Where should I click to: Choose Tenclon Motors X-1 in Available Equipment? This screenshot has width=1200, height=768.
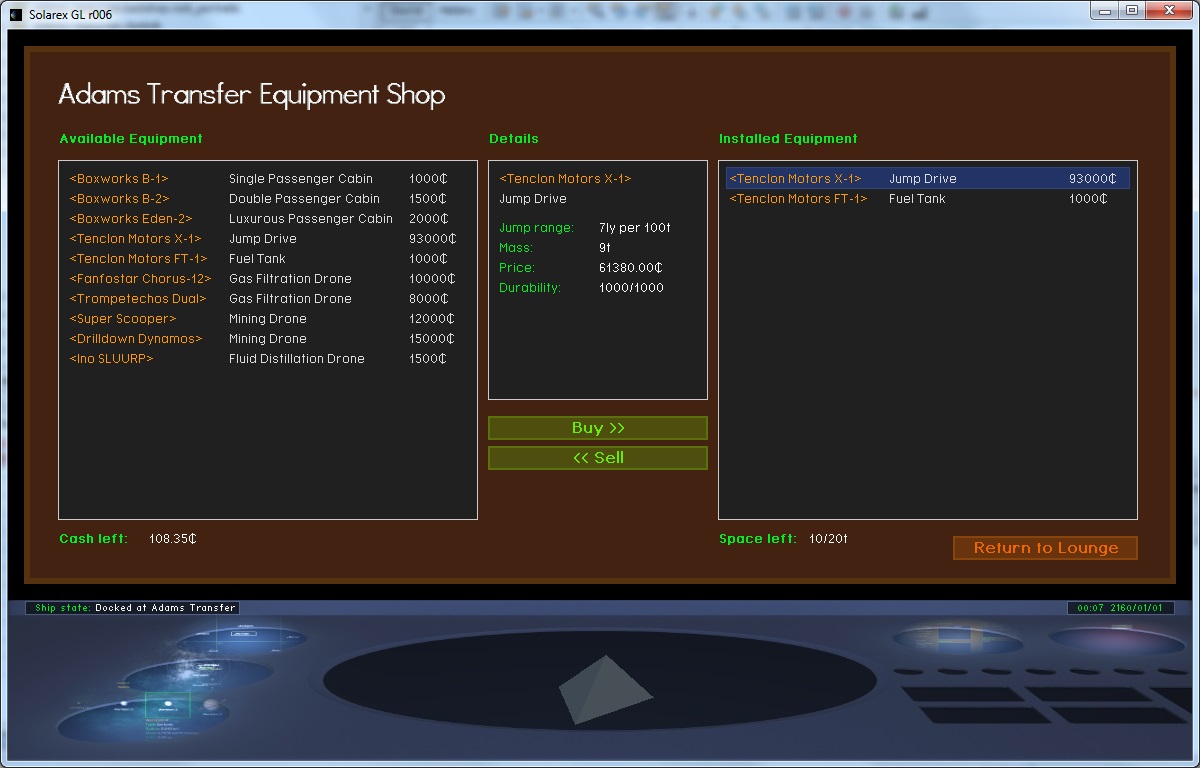point(258,239)
